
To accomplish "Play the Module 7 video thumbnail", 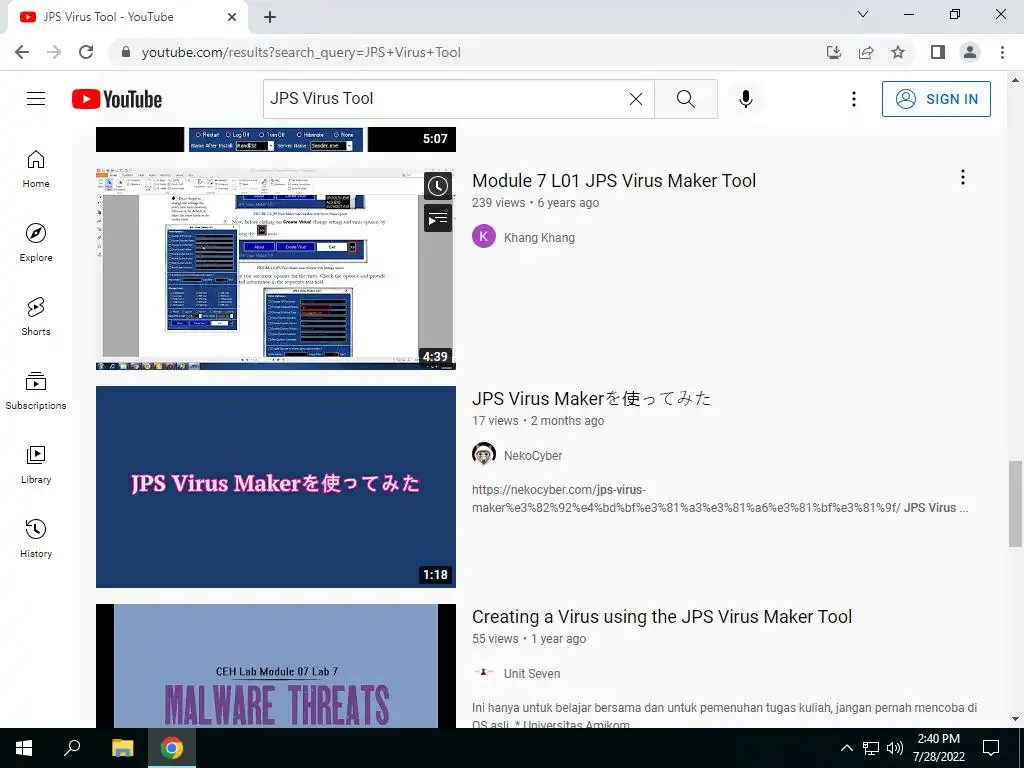I will 276,269.
